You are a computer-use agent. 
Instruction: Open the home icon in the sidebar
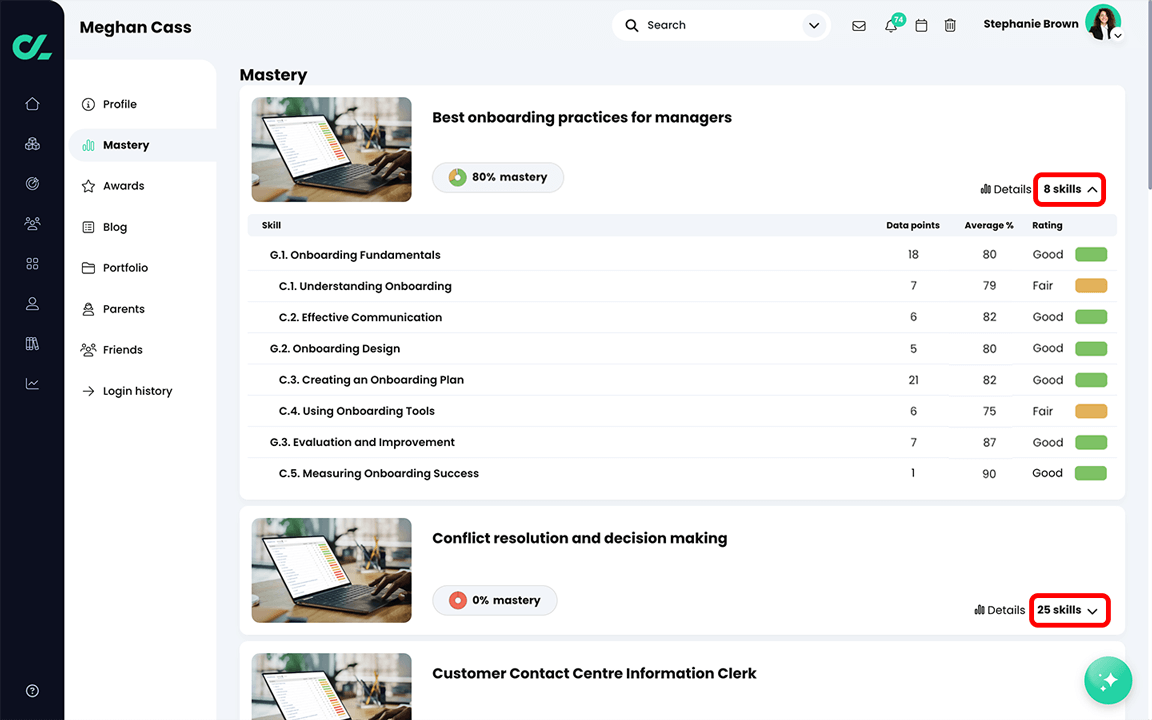coord(32,103)
